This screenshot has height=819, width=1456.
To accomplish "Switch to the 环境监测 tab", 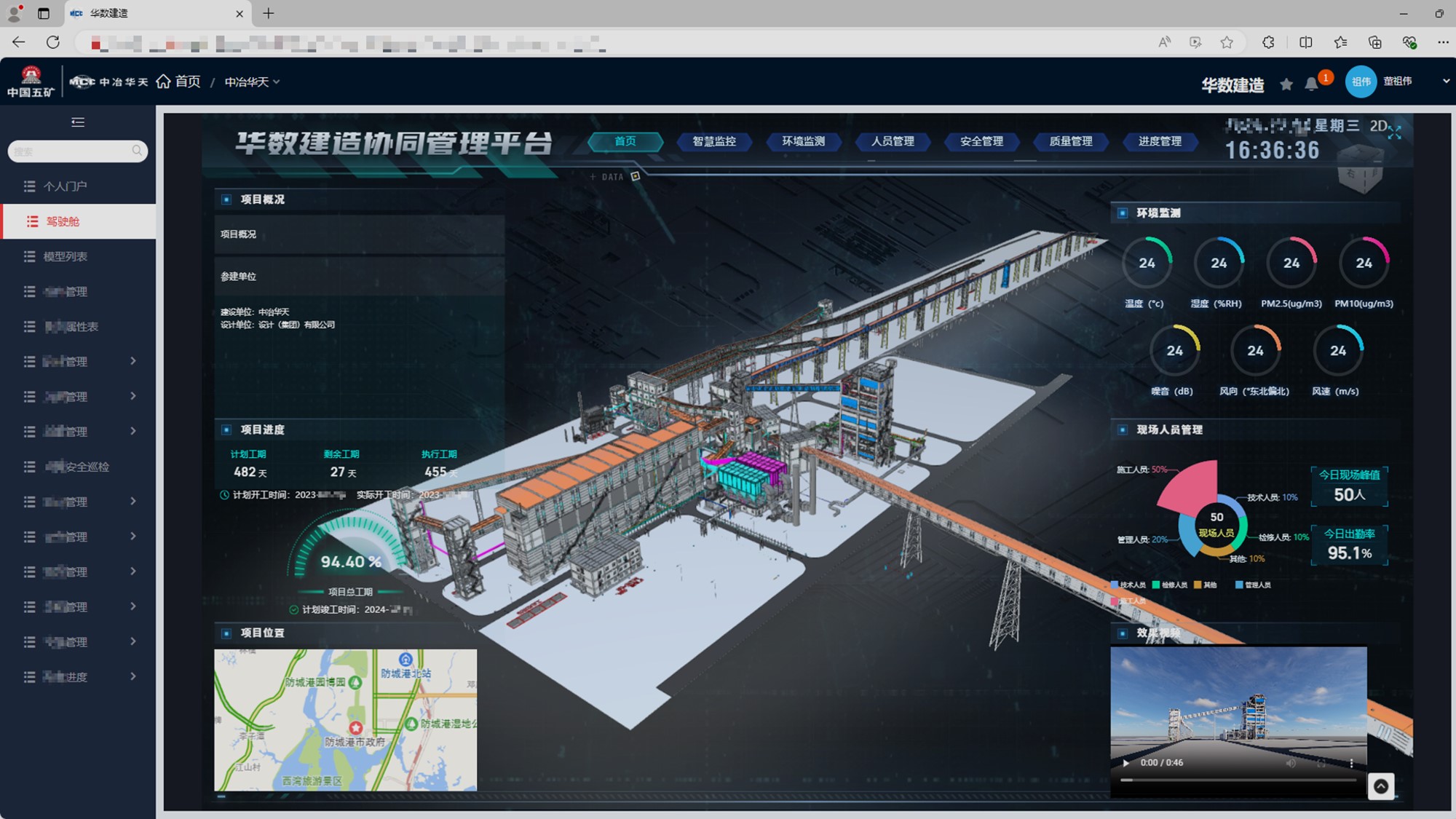I will click(803, 141).
